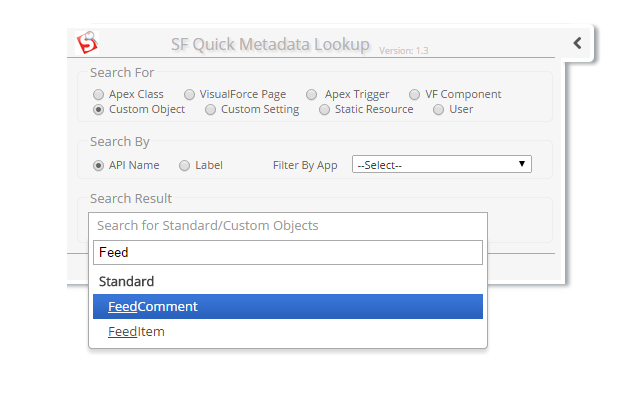
Task: Pick the User radio option
Action: tap(439, 110)
